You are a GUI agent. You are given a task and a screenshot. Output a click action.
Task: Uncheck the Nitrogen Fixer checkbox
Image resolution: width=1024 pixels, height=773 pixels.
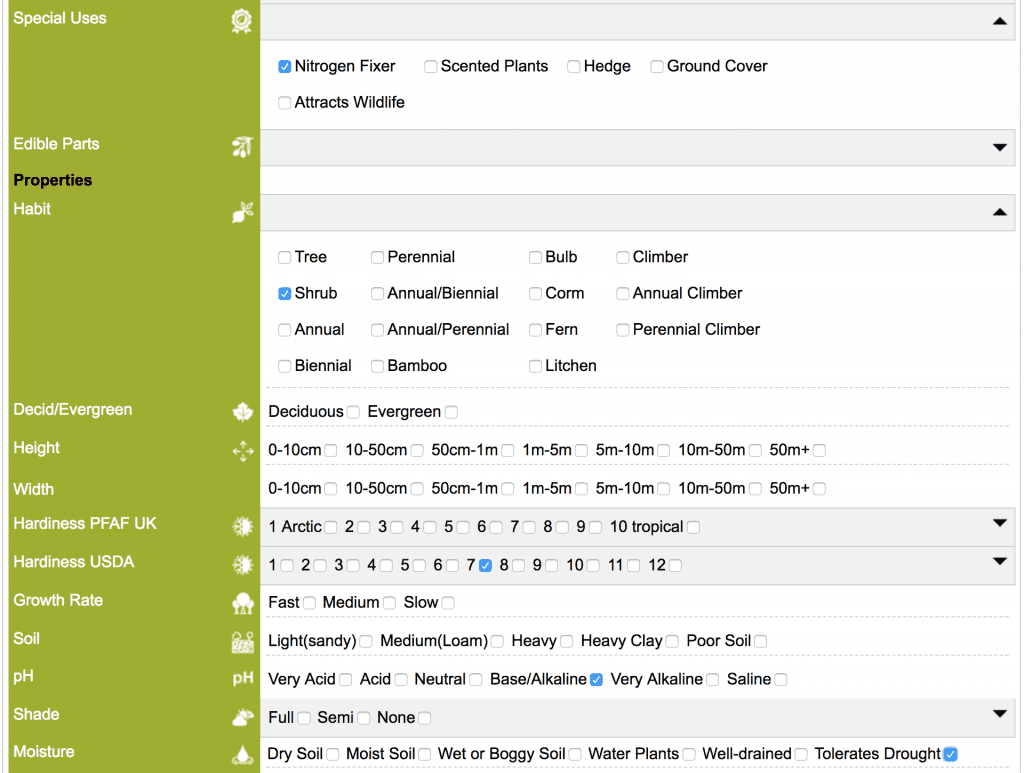(x=285, y=67)
